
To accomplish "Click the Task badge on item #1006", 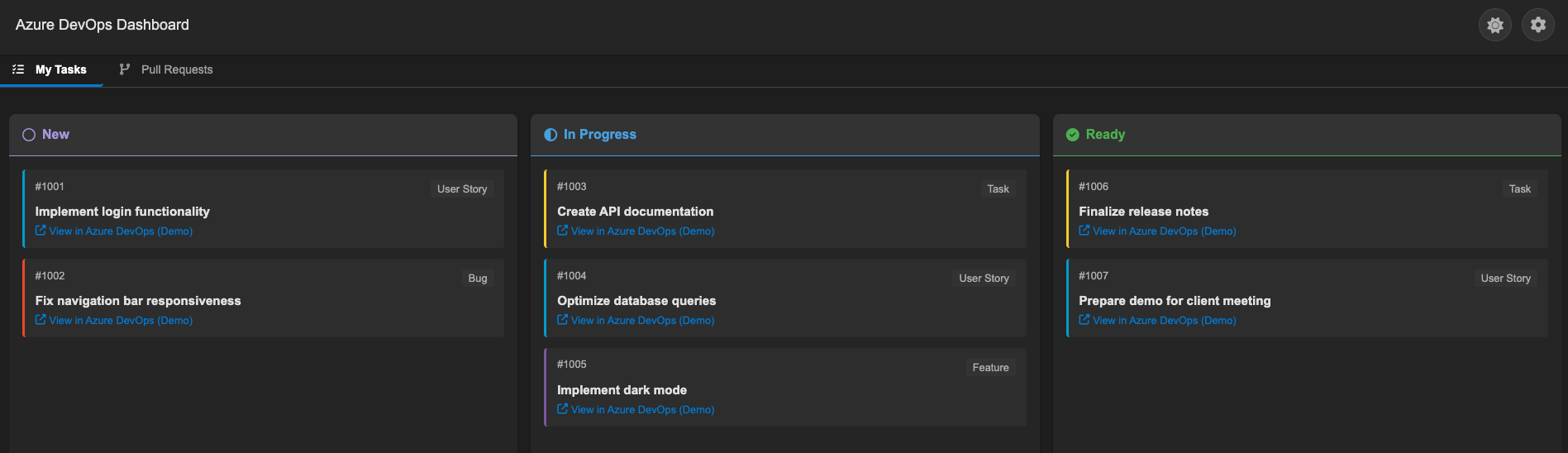I will 1519,189.
